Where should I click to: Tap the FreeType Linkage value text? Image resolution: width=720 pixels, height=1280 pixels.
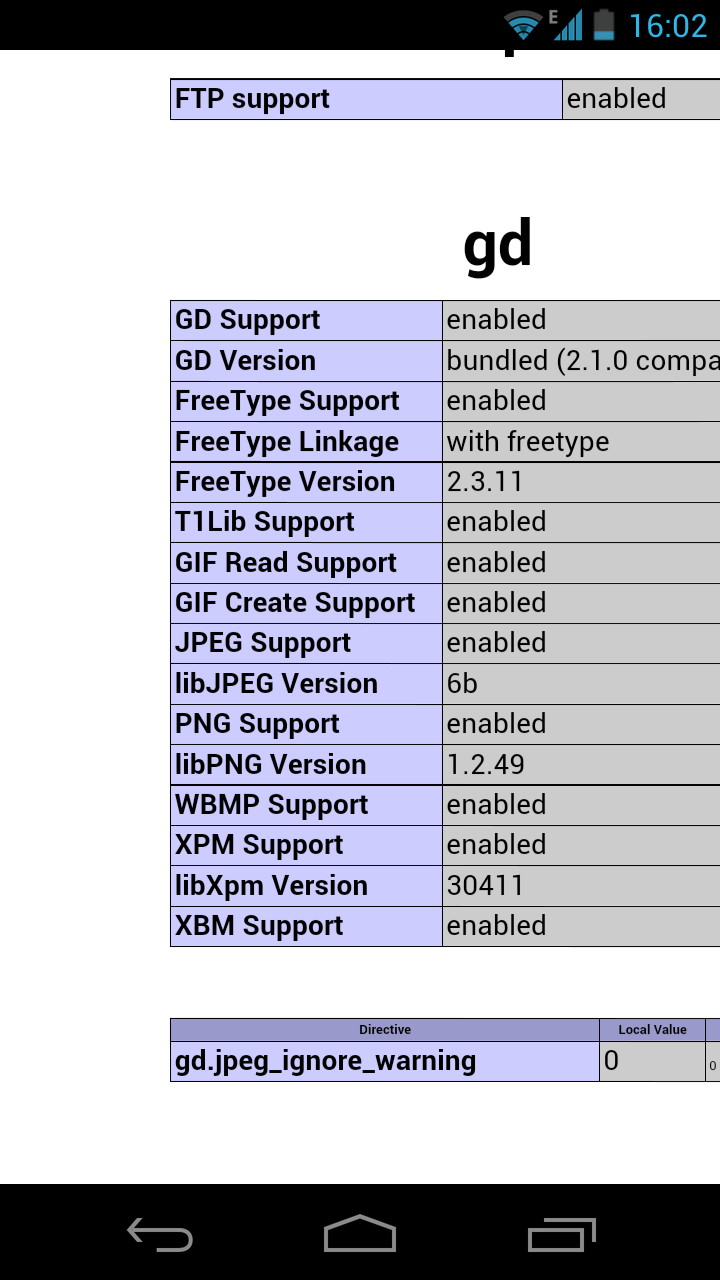click(528, 442)
